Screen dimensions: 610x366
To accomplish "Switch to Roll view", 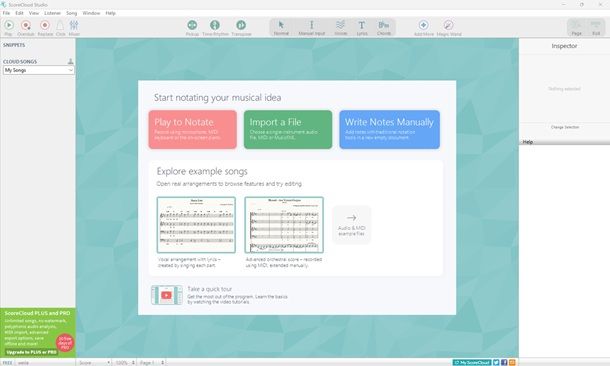I will (596, 27).
